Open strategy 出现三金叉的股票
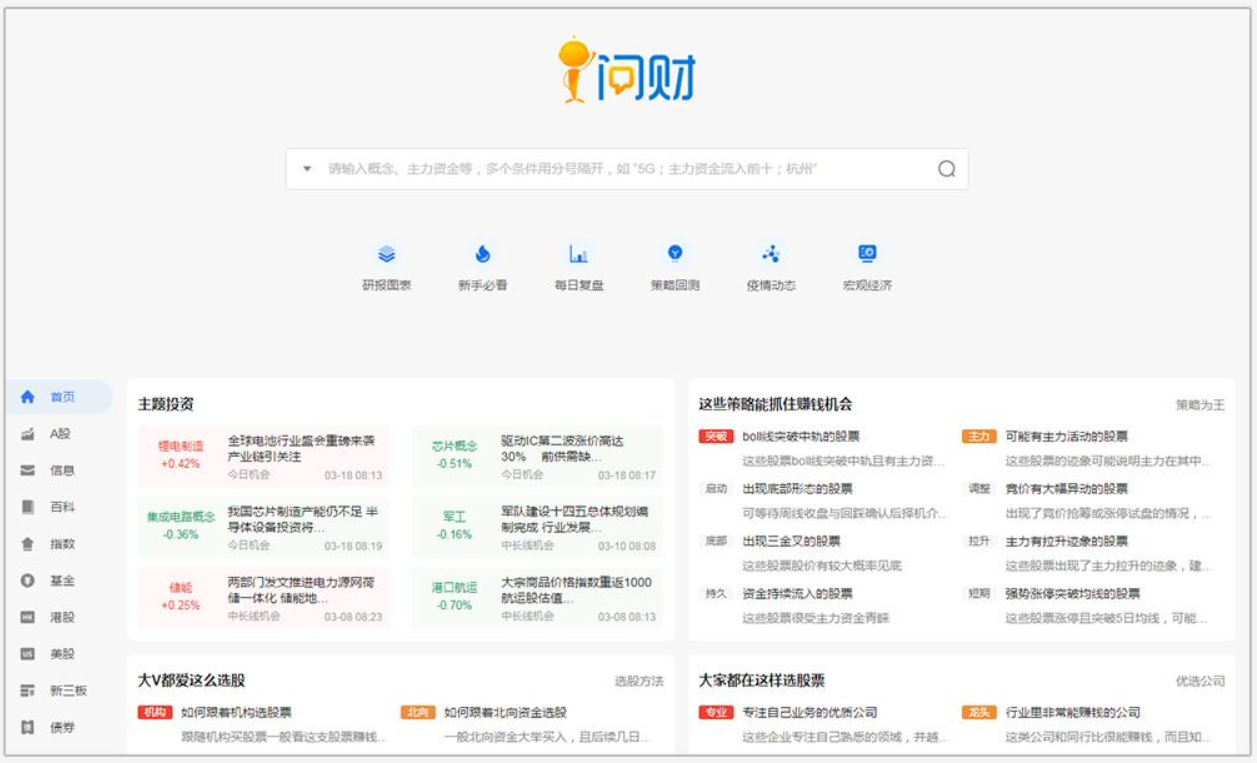Image resolution: width=1257 pixels, height=763 pixels. (x=791, y=541)
